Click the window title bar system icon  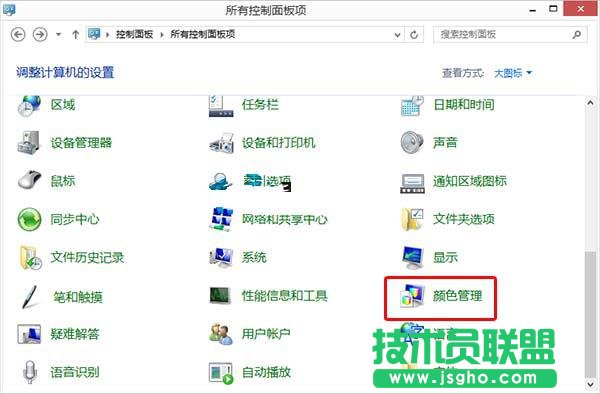coord(8,10)
